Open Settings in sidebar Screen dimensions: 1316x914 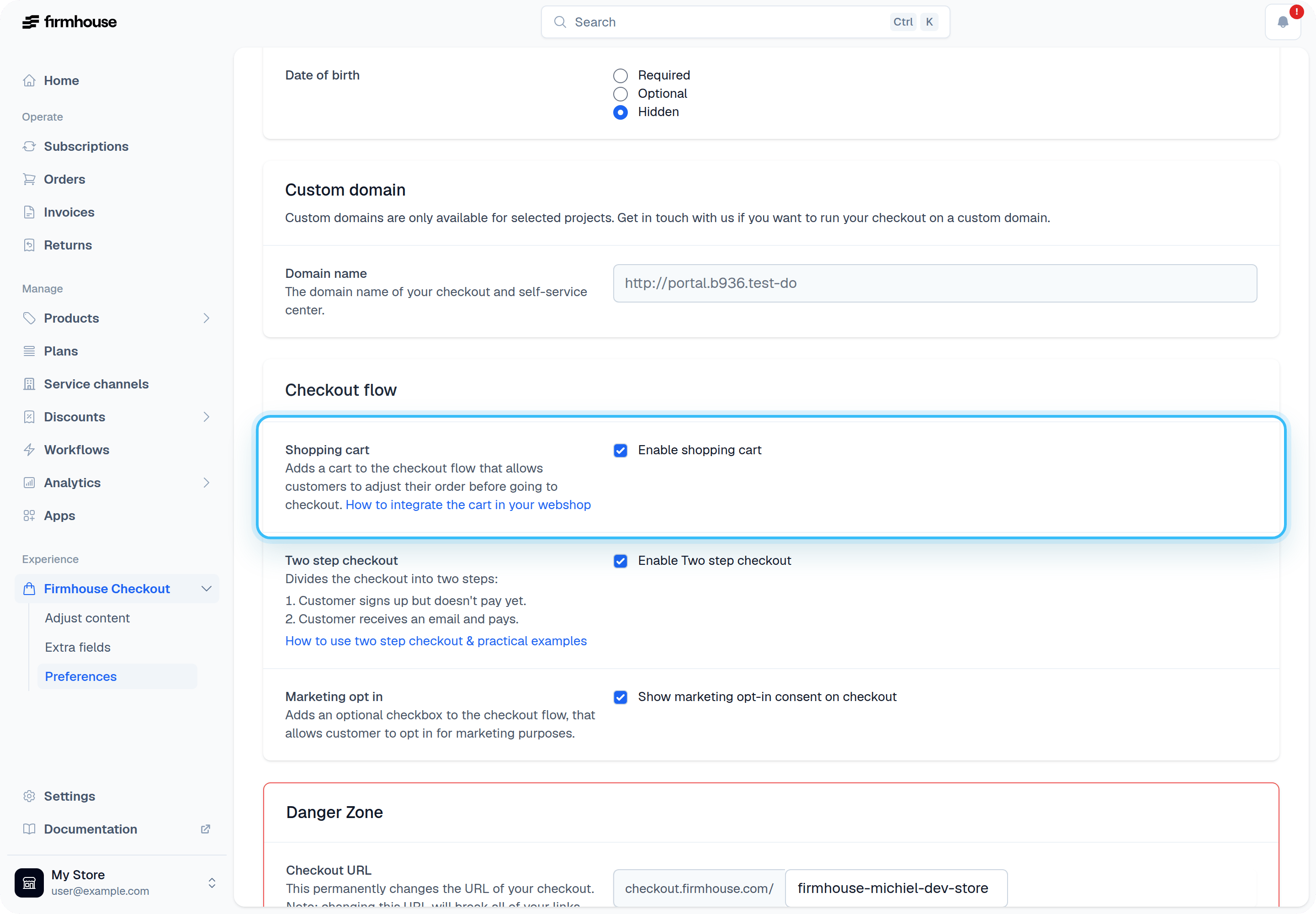117,796
